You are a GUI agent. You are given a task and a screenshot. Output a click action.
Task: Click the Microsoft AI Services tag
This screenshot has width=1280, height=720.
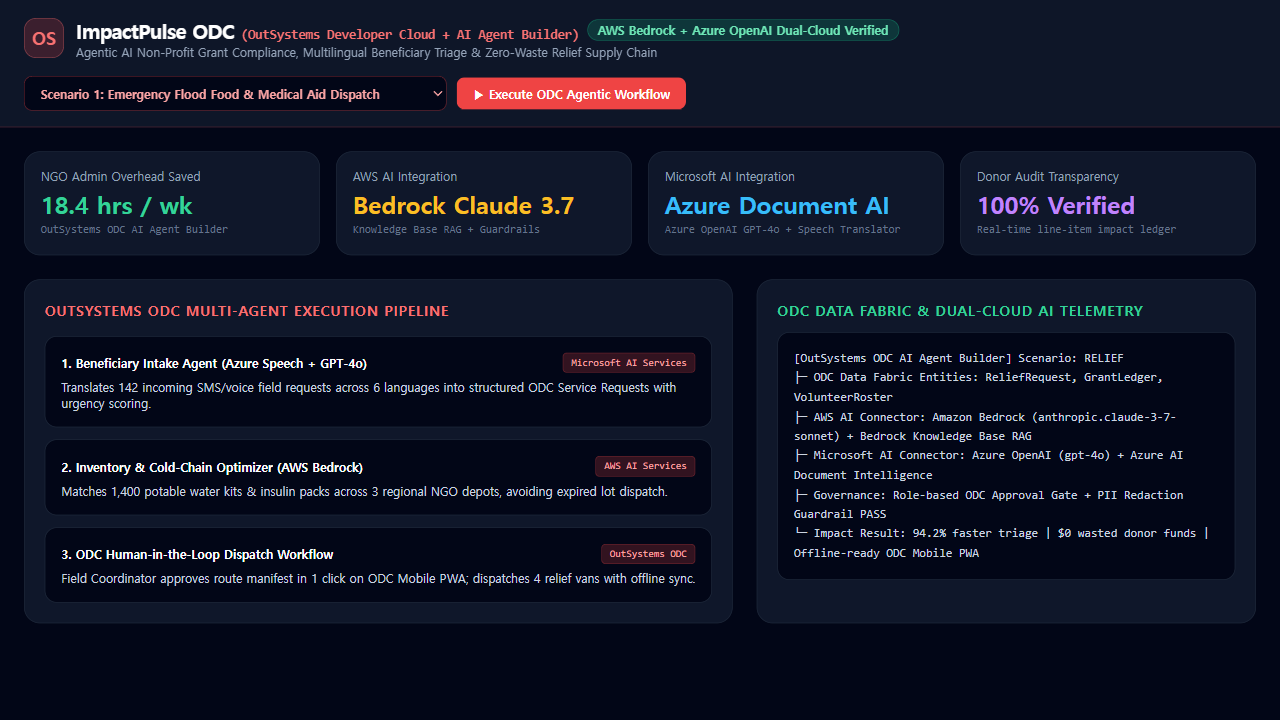[x=629, y=363]
